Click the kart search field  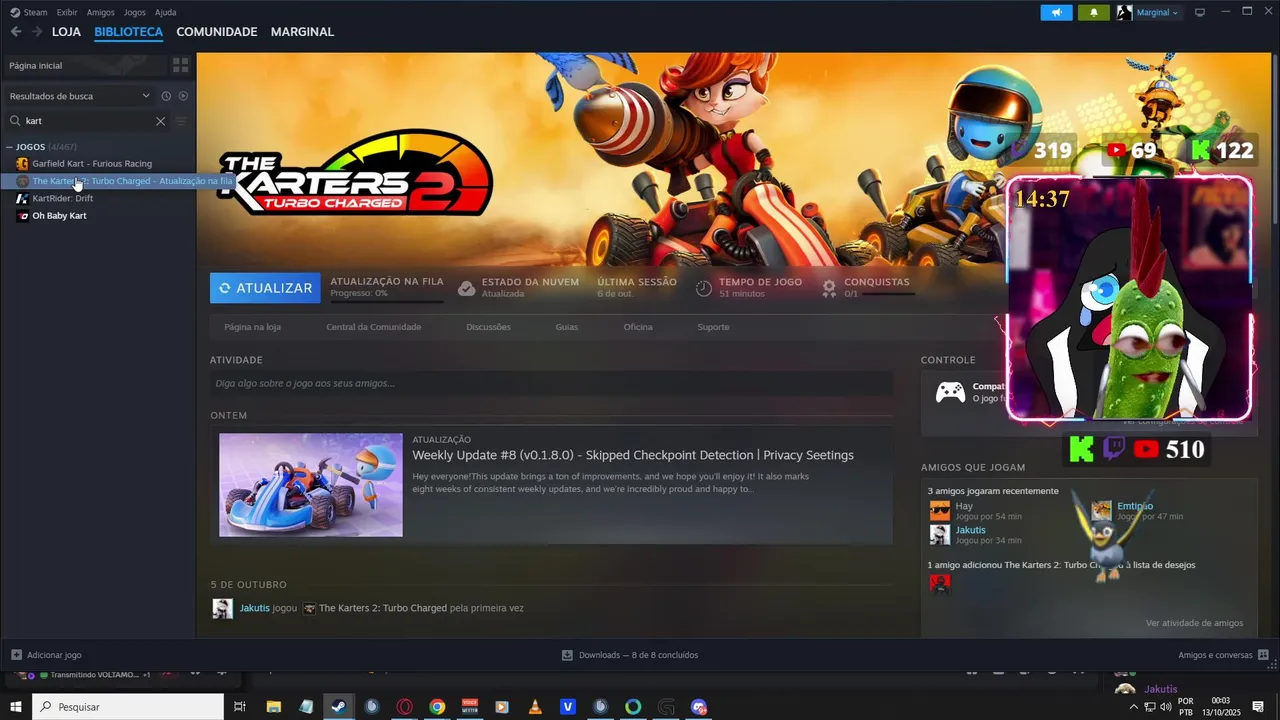tap(87, 121)
